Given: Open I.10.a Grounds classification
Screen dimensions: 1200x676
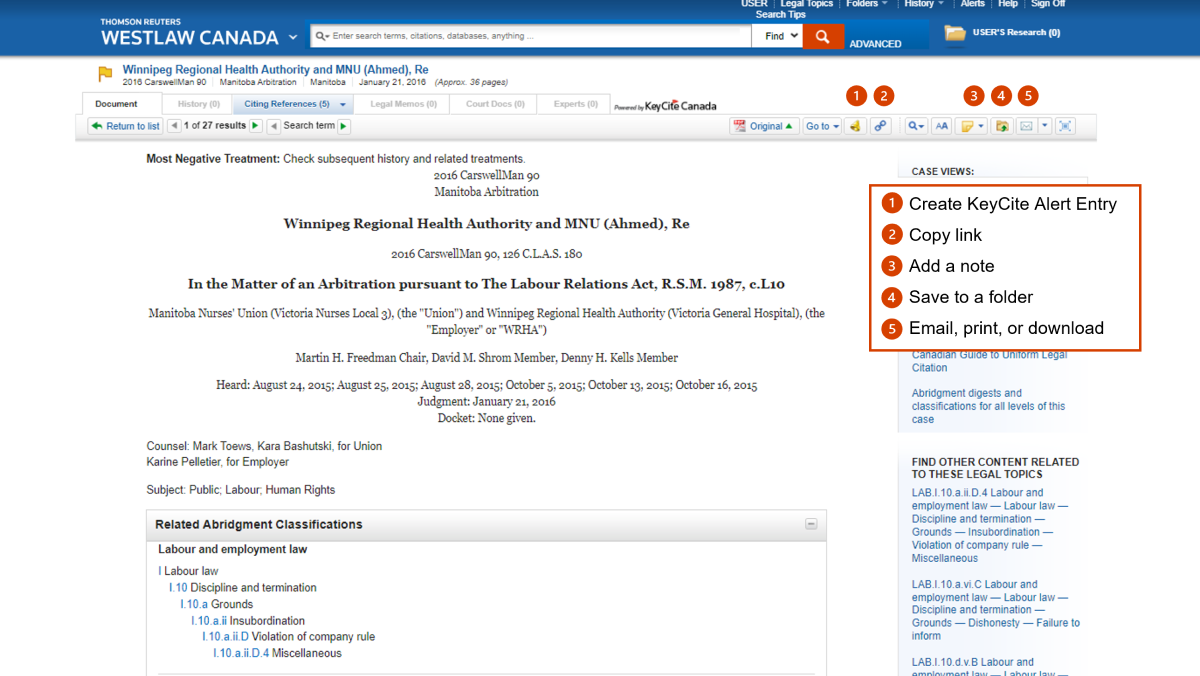Looking at the screenshot, I should (x=217, y=604).
